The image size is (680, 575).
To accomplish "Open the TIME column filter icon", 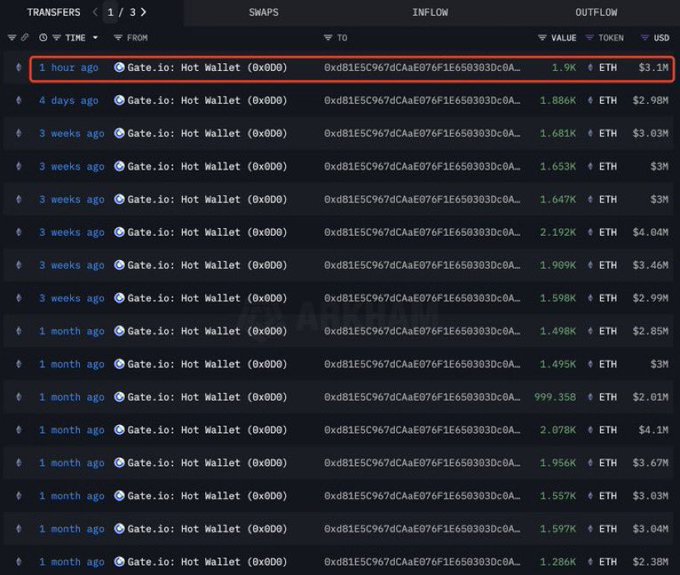I will tap(56, 38).
